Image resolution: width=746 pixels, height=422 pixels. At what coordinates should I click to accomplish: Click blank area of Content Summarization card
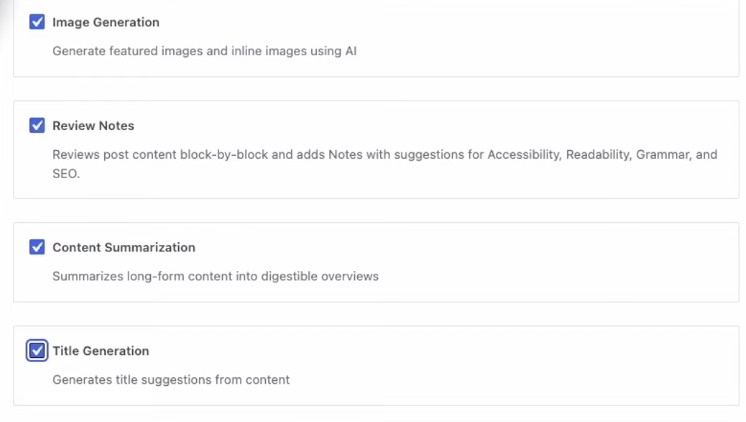[x=550, y=260]
